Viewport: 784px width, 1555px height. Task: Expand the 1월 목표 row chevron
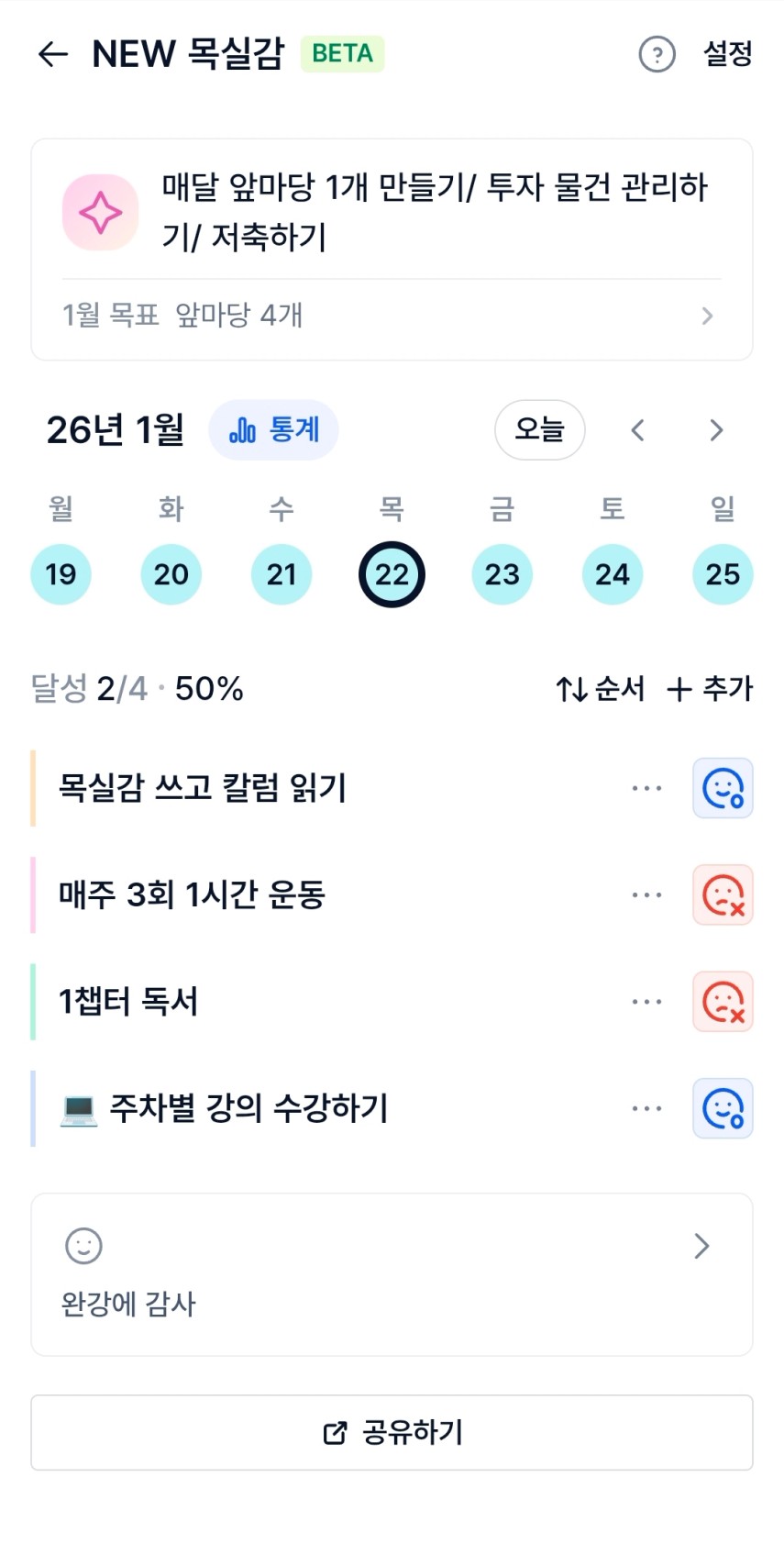[x=707, y=316]
